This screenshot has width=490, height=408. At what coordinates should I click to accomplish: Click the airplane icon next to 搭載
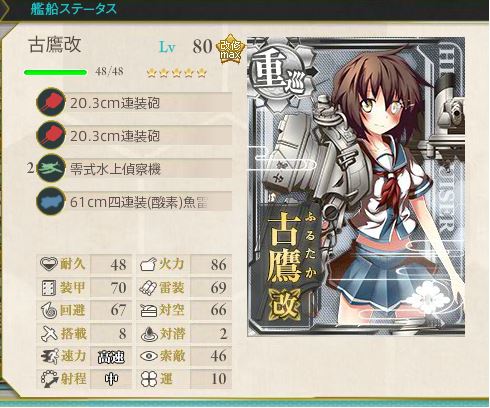(49, 334)
